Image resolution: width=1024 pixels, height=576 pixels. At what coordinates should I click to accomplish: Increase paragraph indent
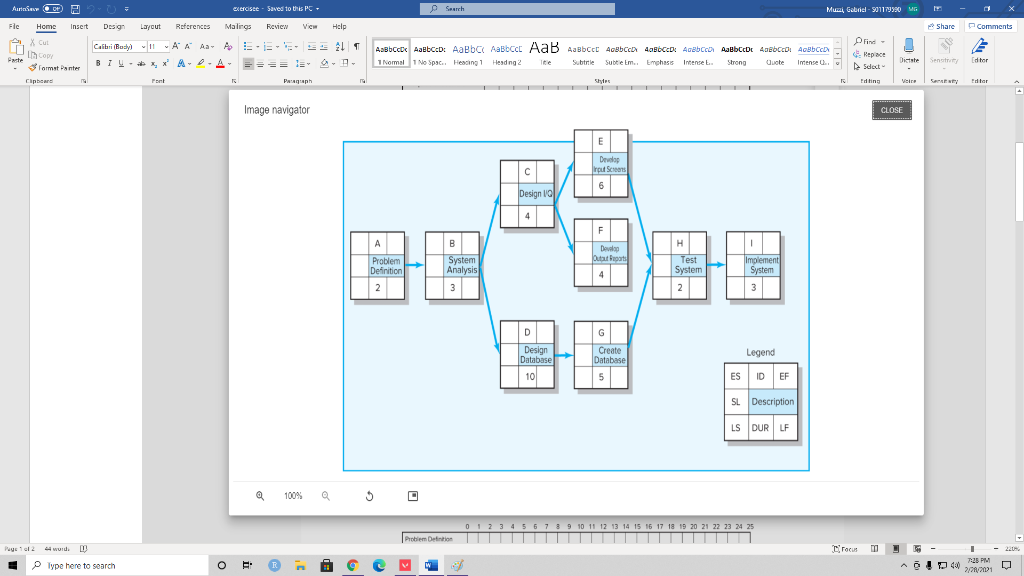point(324,46)
